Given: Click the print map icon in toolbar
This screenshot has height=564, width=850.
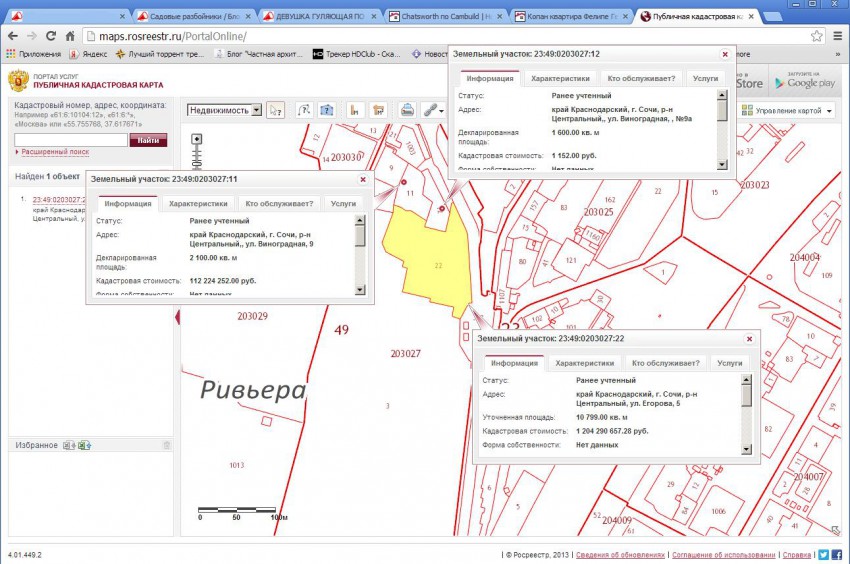Looking at the screenshot, I should 408,110.
